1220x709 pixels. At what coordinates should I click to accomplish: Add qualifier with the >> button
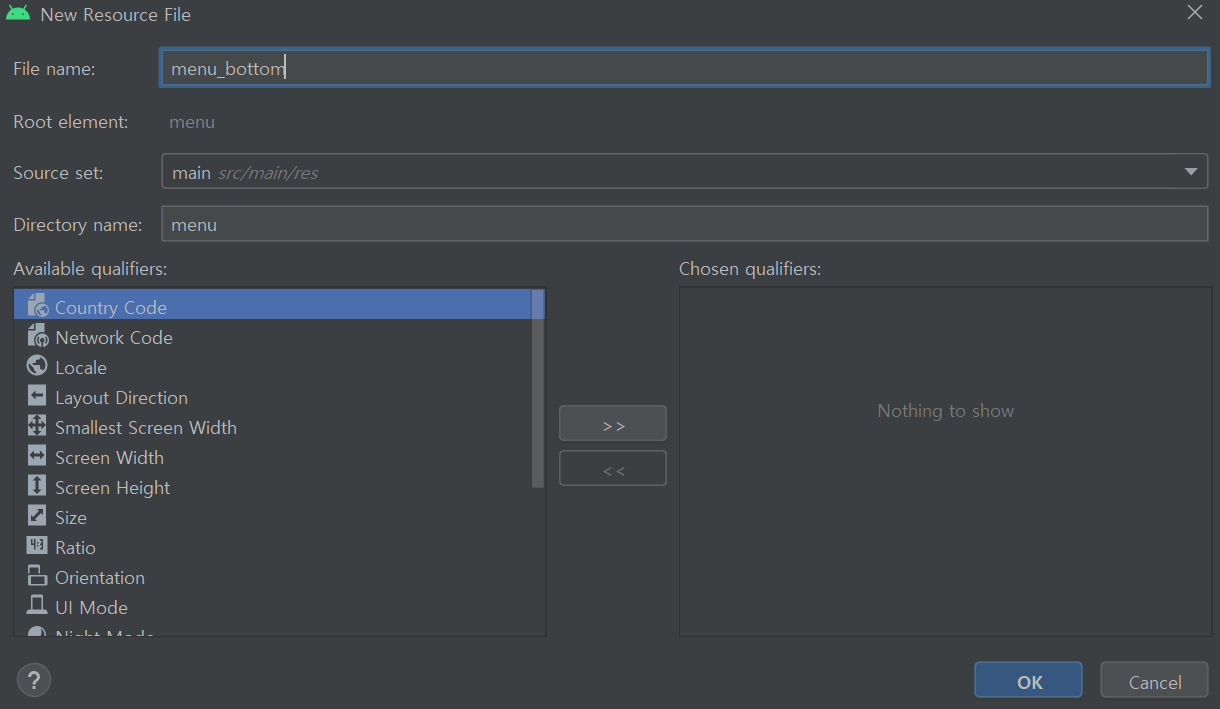(613, 423)
